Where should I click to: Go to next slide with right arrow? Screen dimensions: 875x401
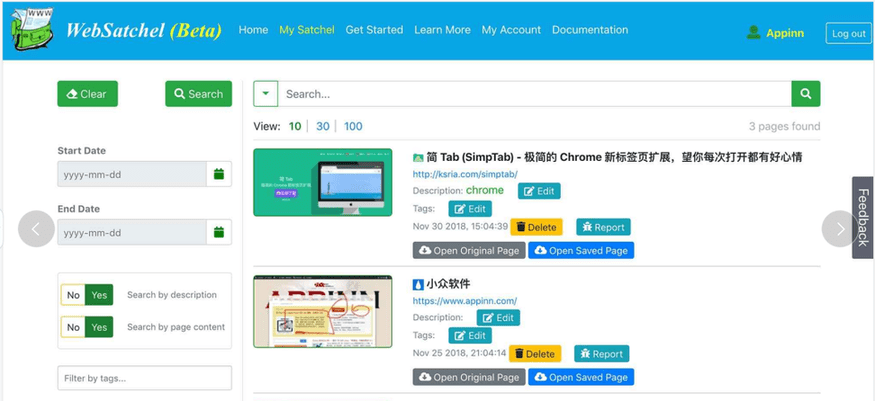pos(840,229)
